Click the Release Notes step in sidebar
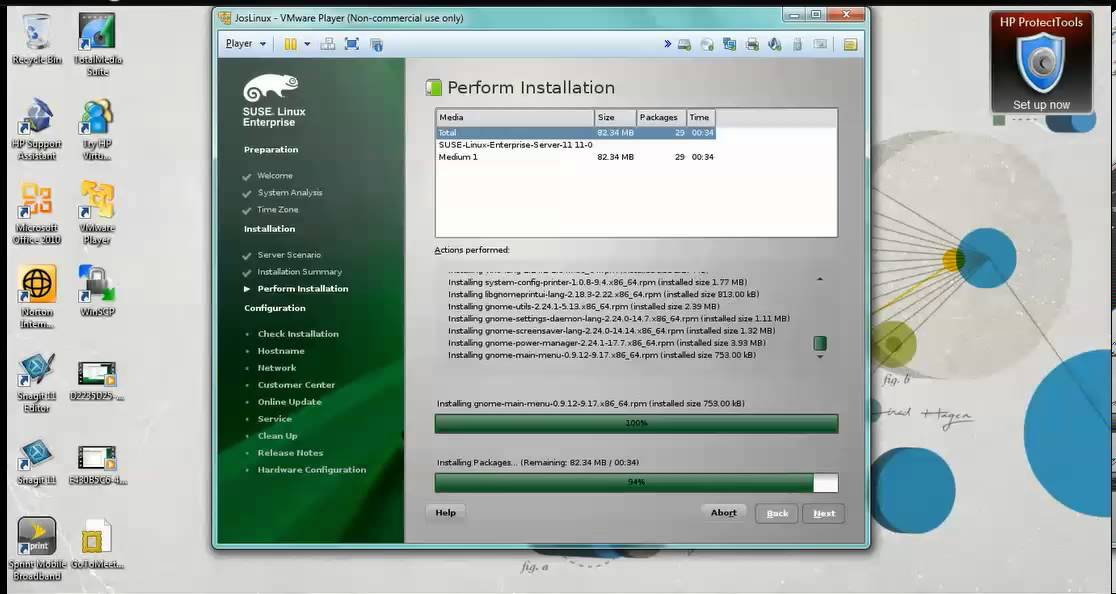 point(290,453)
